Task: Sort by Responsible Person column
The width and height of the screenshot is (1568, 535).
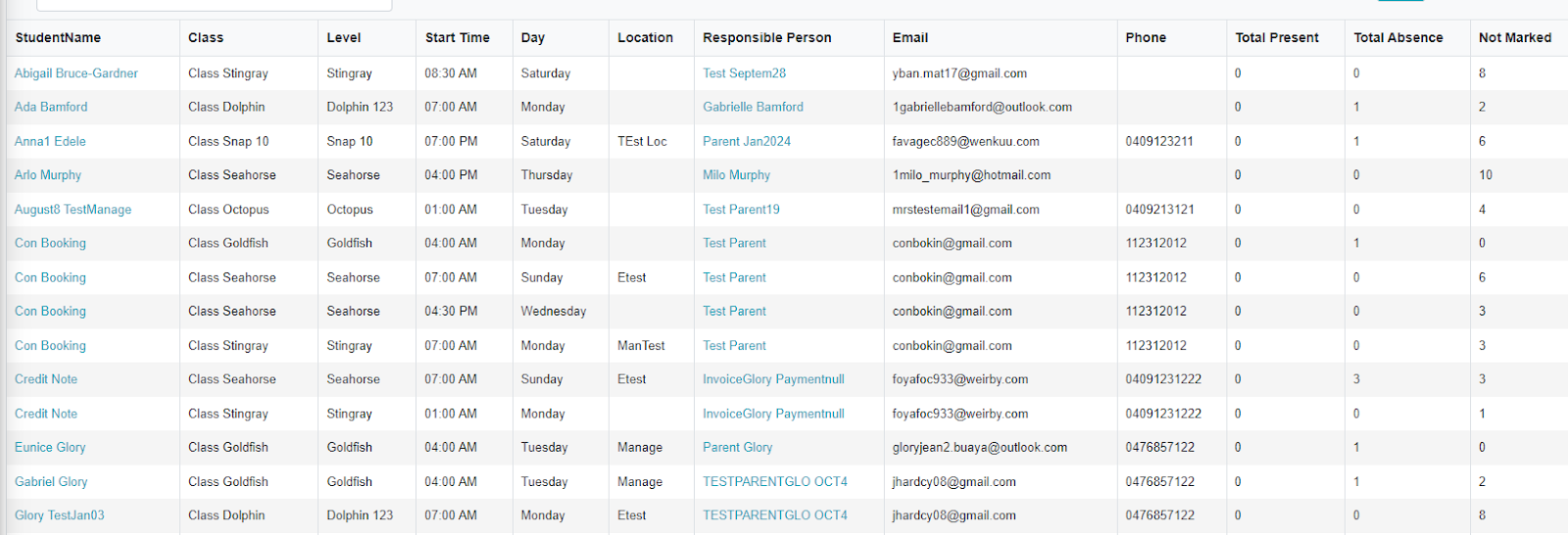Action: point(766,38)
